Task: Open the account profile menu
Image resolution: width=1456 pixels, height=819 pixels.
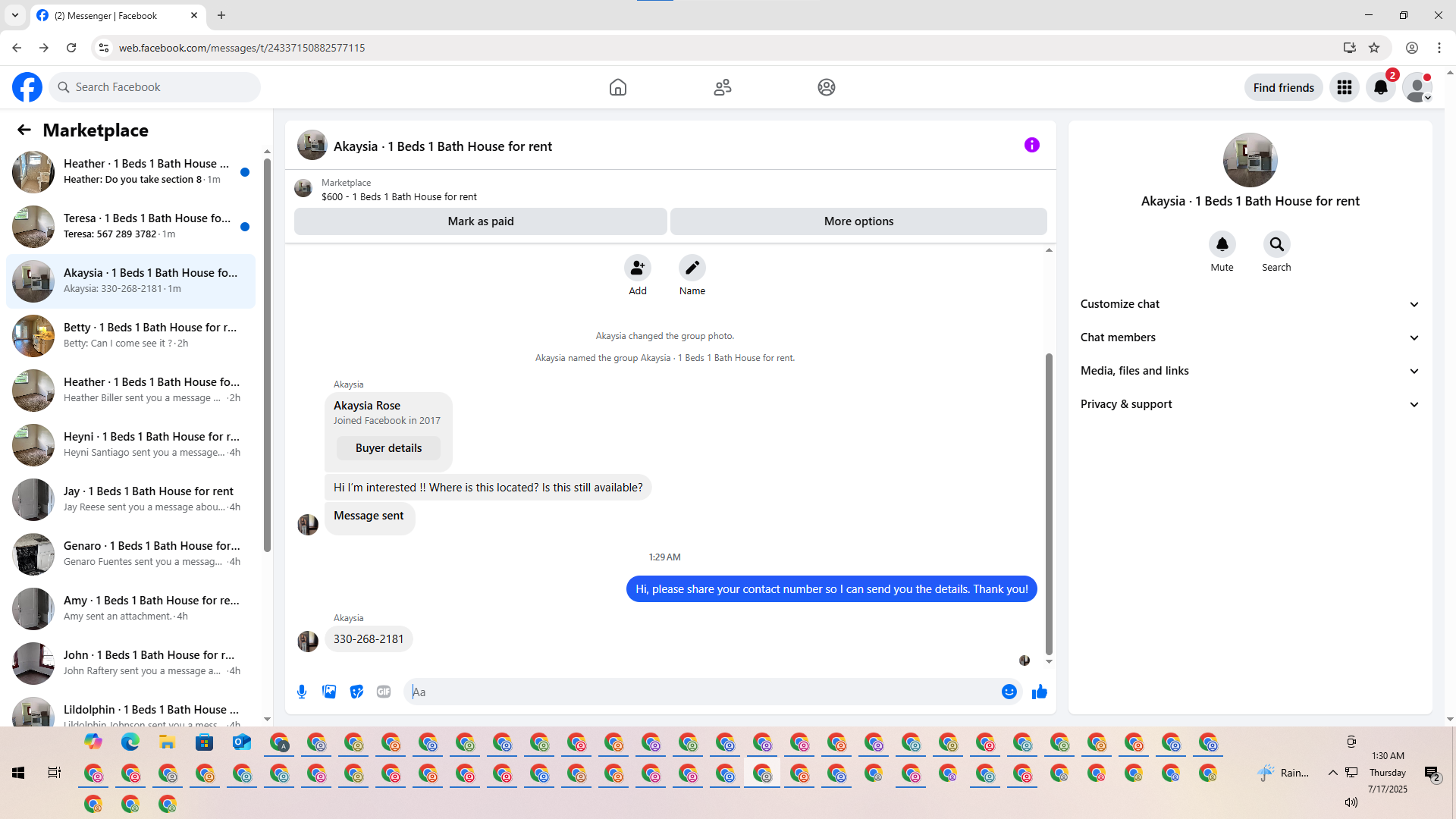Action: pyautogui.click(x=1417, y=87)
